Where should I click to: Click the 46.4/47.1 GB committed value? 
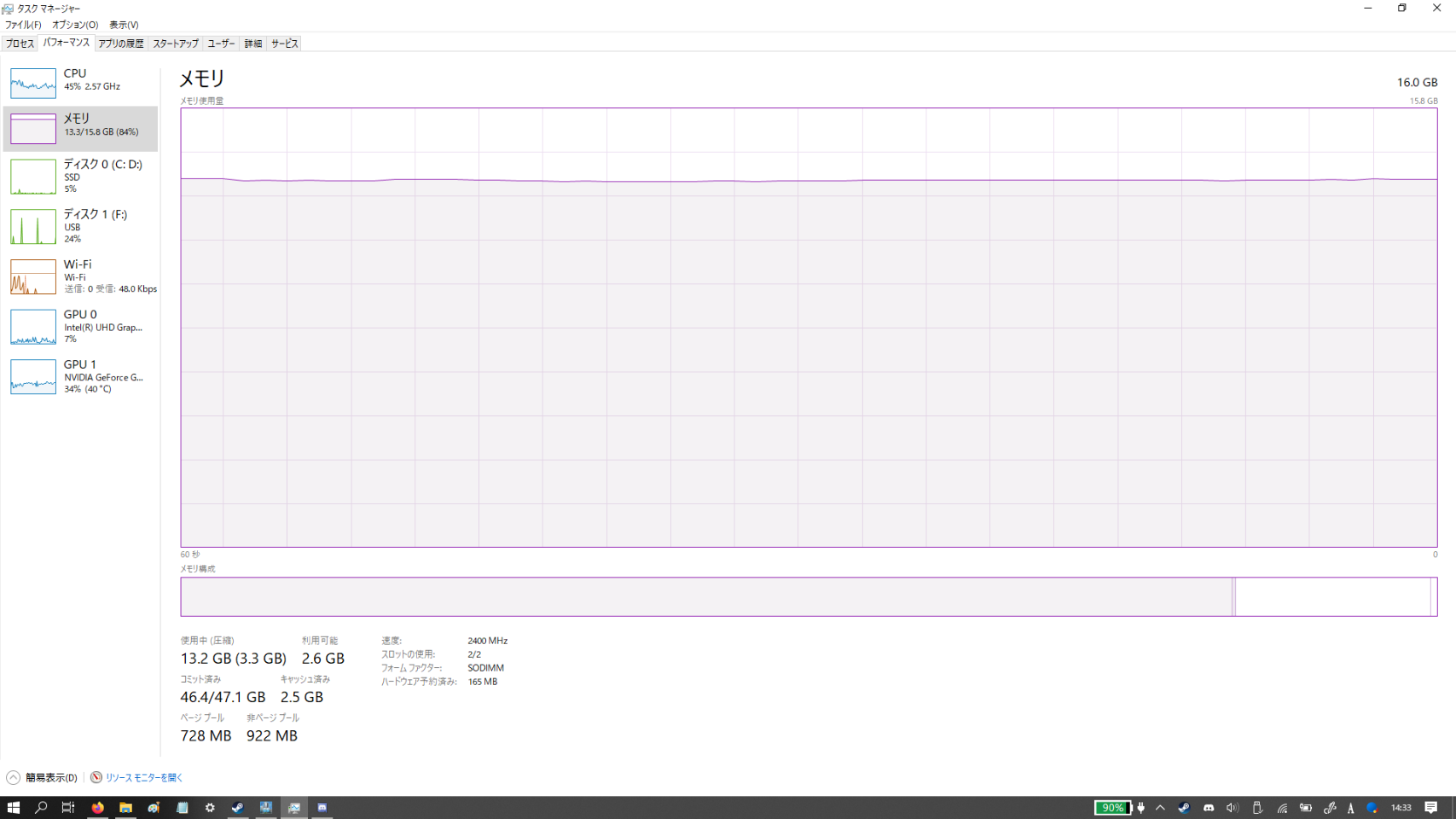point(223,697)
